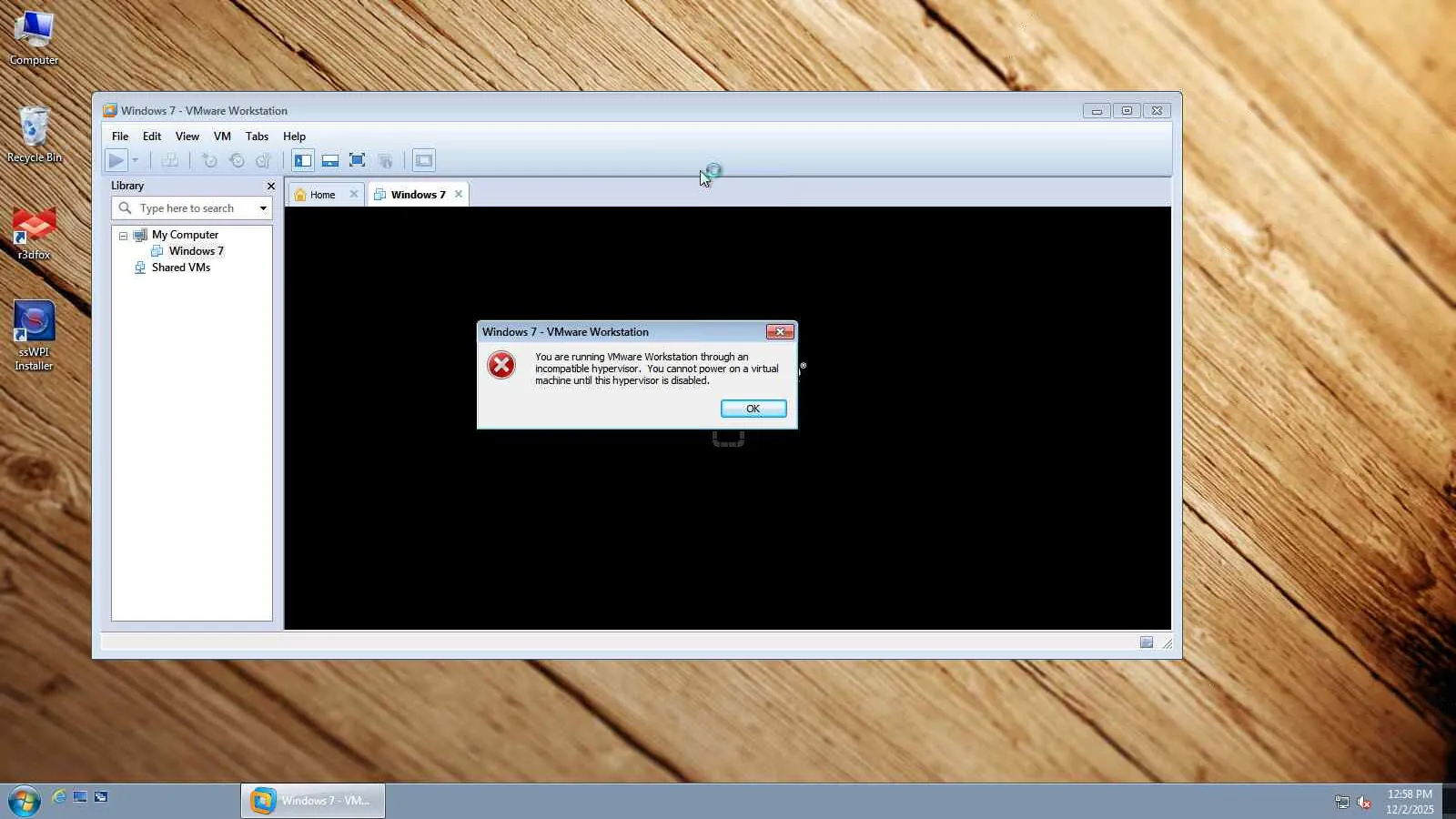The image size is (1456, 819).
Task: Open the Tabs menu
Action: 258,136
